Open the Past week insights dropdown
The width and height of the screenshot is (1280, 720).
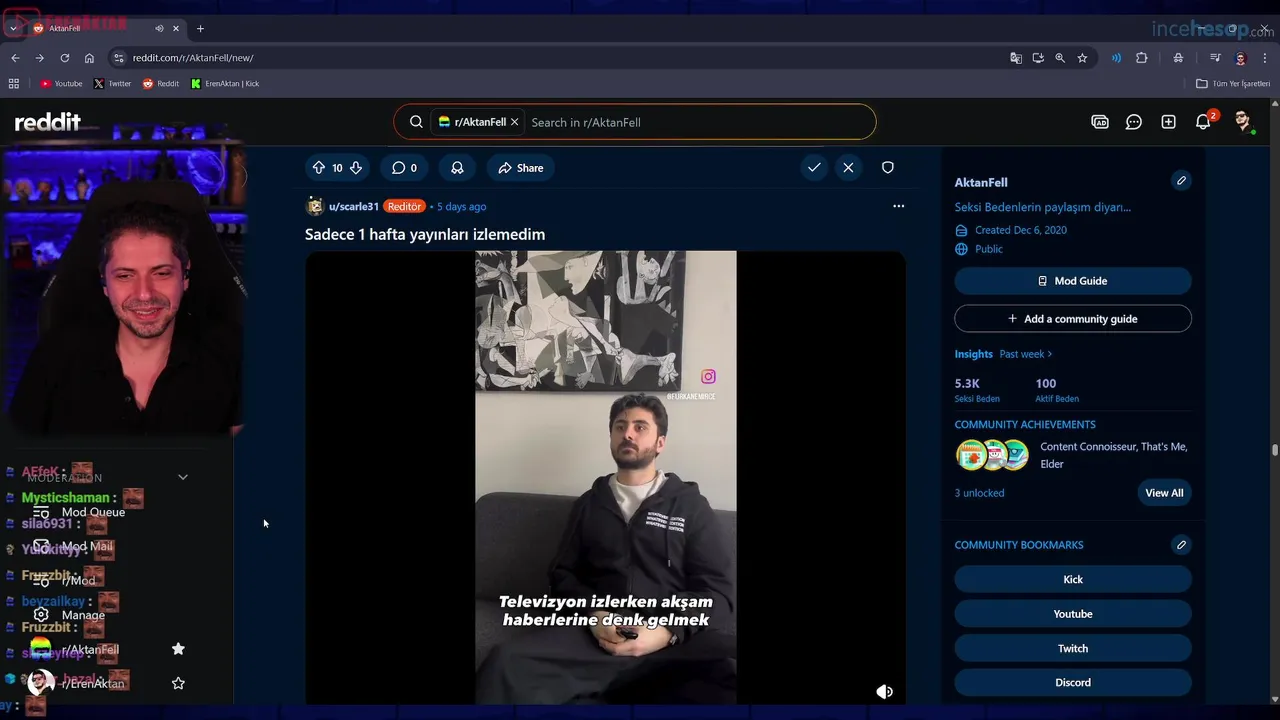(1026, 354)
